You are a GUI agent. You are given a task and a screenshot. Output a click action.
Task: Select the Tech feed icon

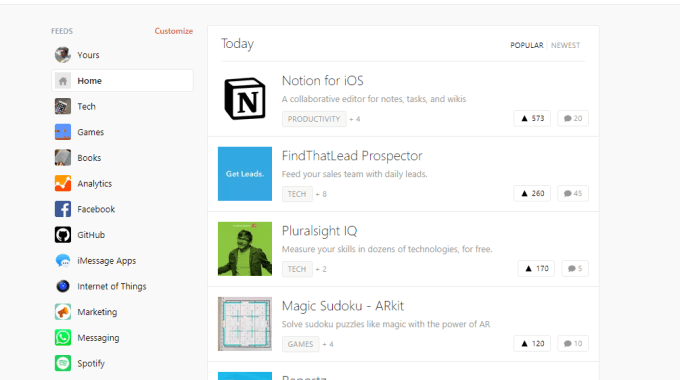coord(63,106)
